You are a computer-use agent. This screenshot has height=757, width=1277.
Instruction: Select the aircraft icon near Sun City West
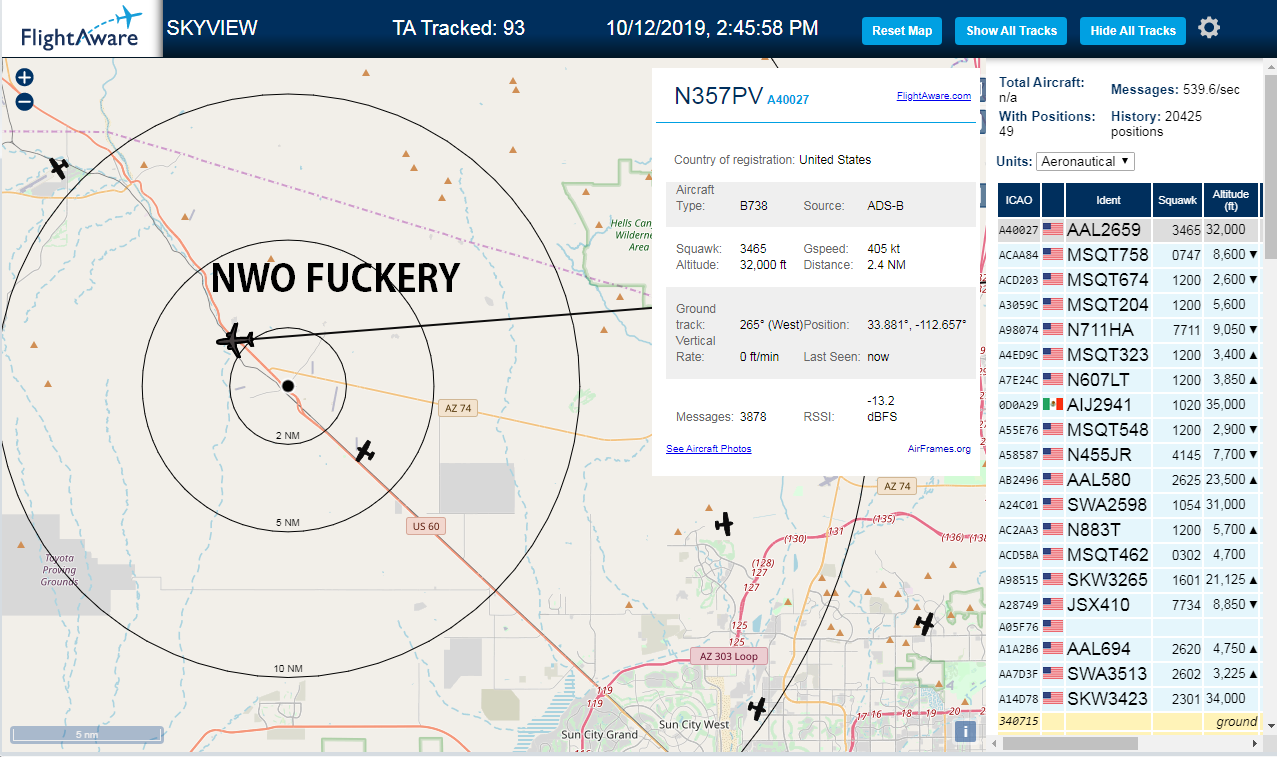pyautogui.click(x=758, y=709)
